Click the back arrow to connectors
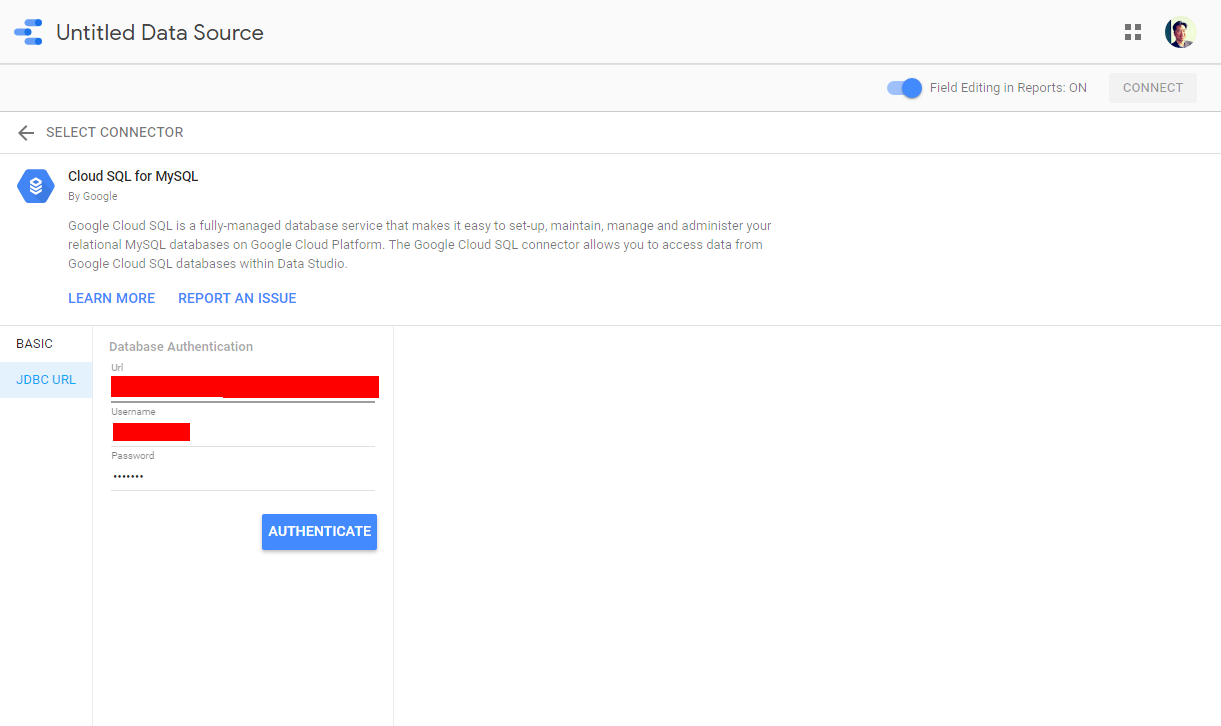 click(x=26, y=133)
